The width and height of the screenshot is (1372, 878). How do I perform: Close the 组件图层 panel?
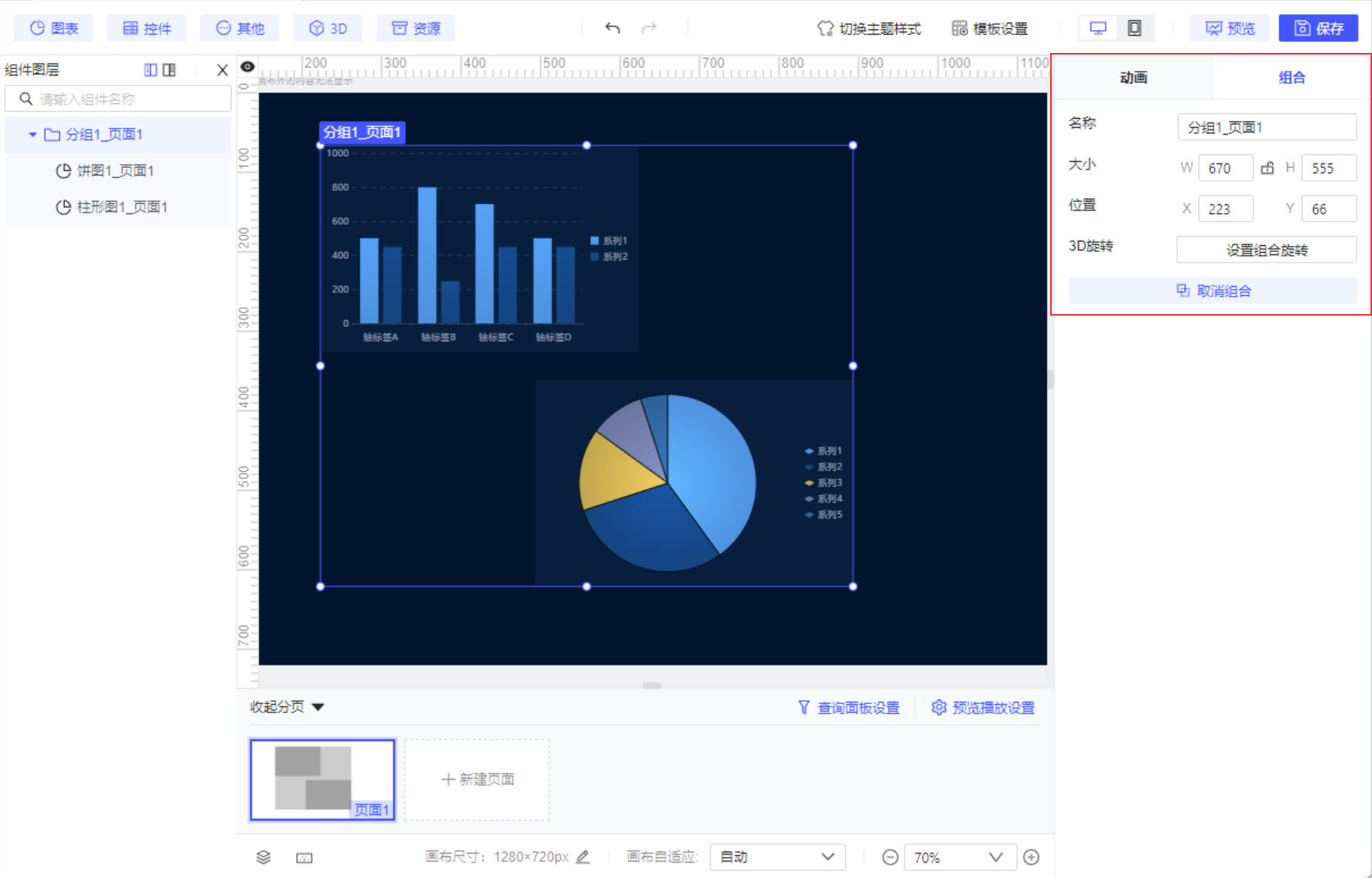point(222,70)
